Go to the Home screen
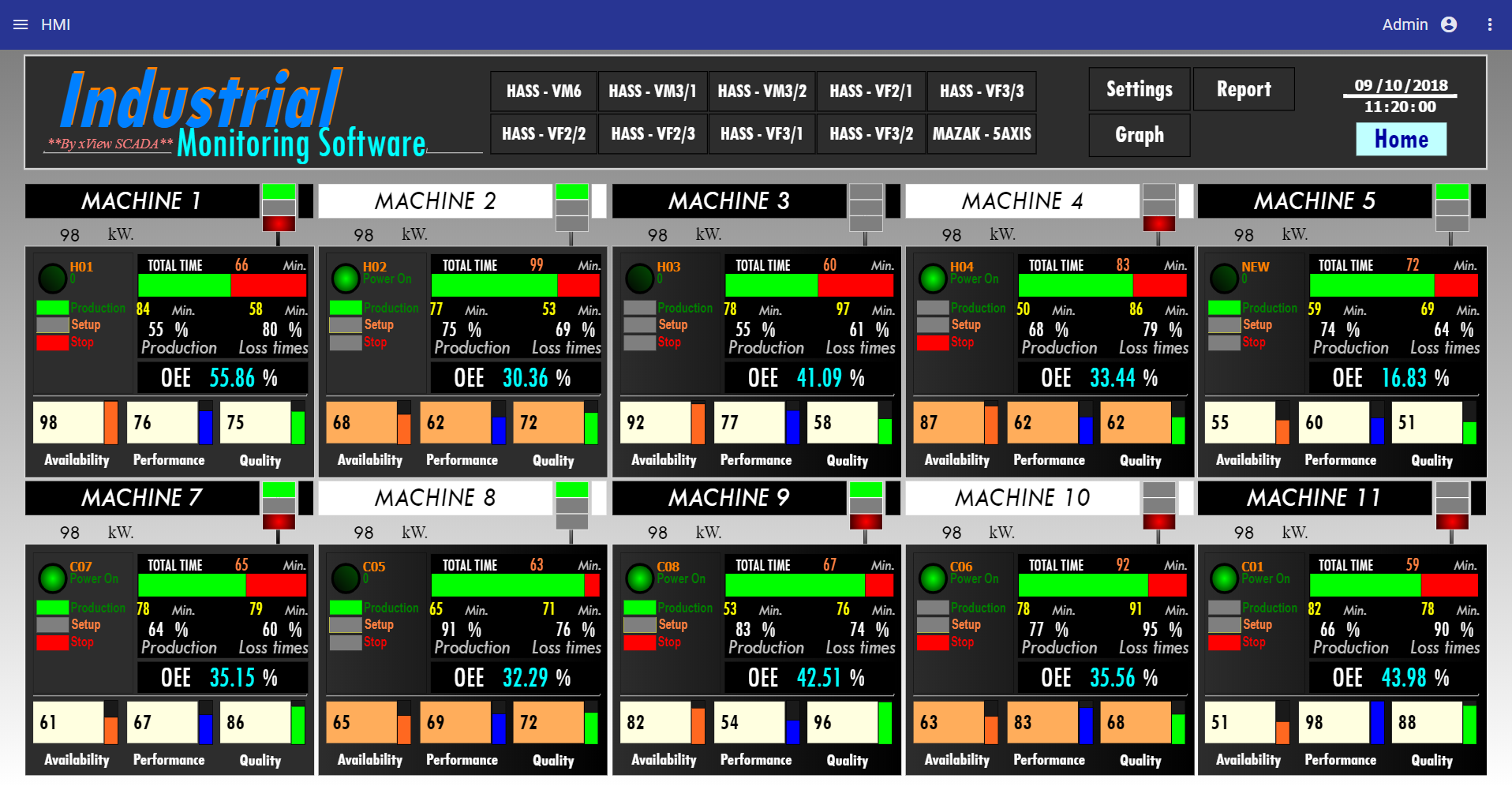Viewport: 1512px width, 786px height. coord(1401,140)
